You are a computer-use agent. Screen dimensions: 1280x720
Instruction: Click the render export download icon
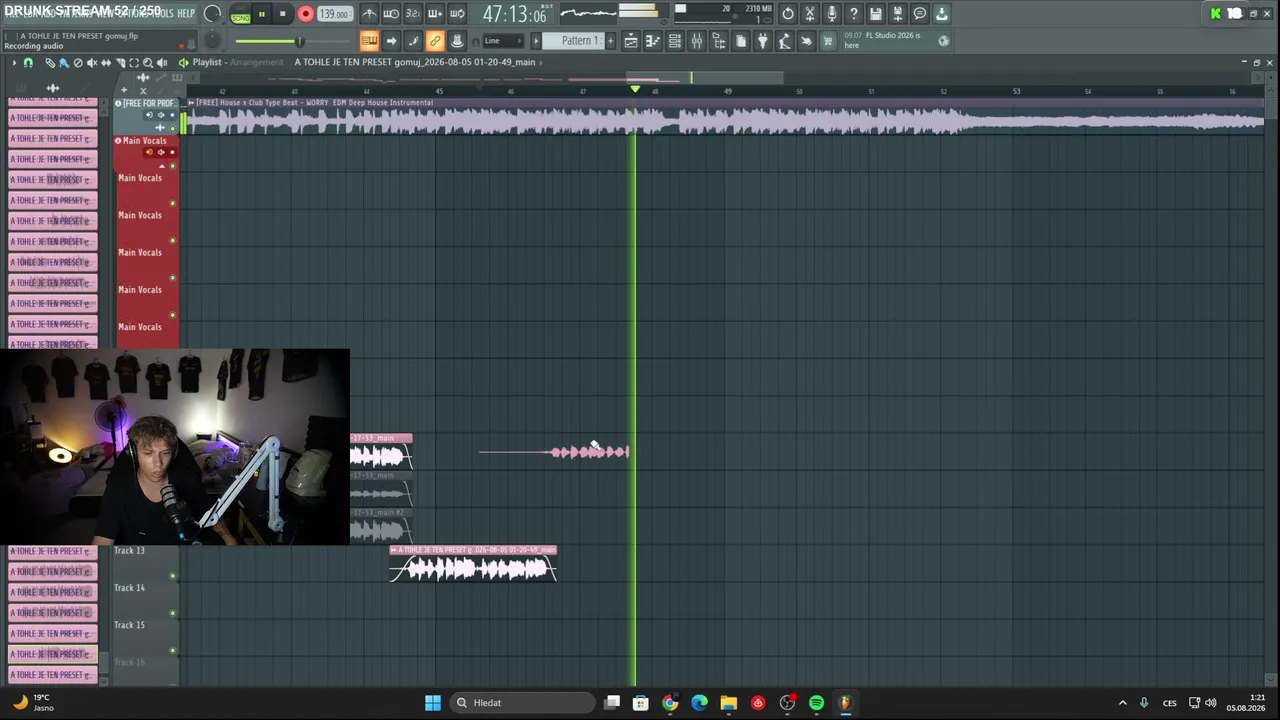point(942,14)
